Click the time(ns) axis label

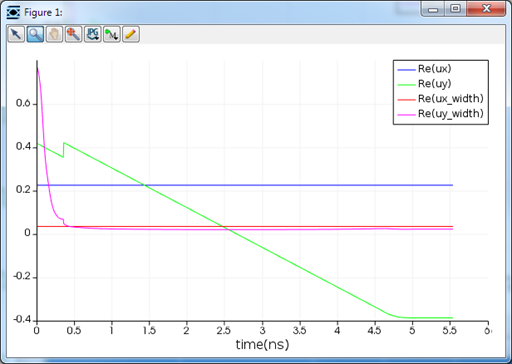pyautogui.click(x=262, y=345)
